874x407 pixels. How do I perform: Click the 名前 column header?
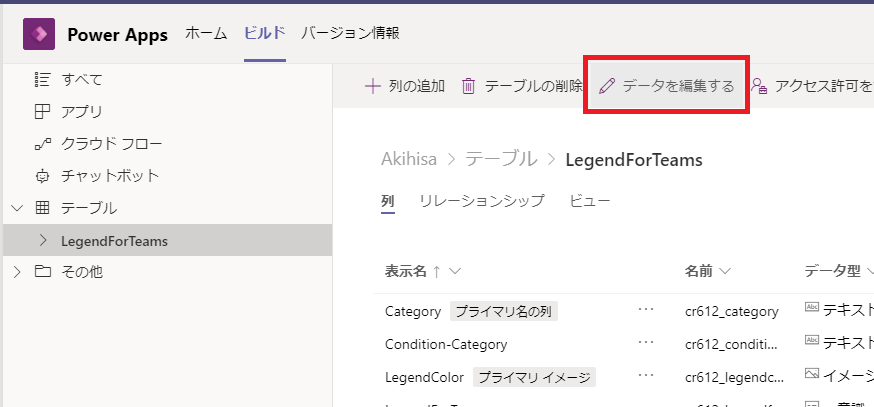[x=698, y=272]
